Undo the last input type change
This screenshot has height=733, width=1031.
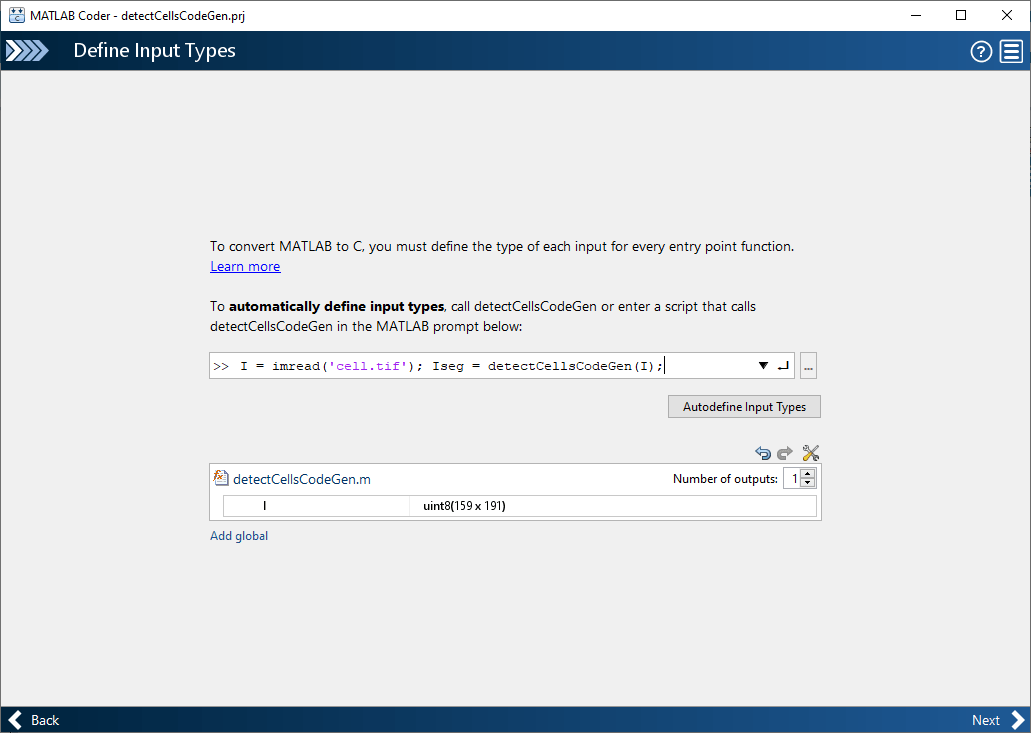(x=763, y=453)
